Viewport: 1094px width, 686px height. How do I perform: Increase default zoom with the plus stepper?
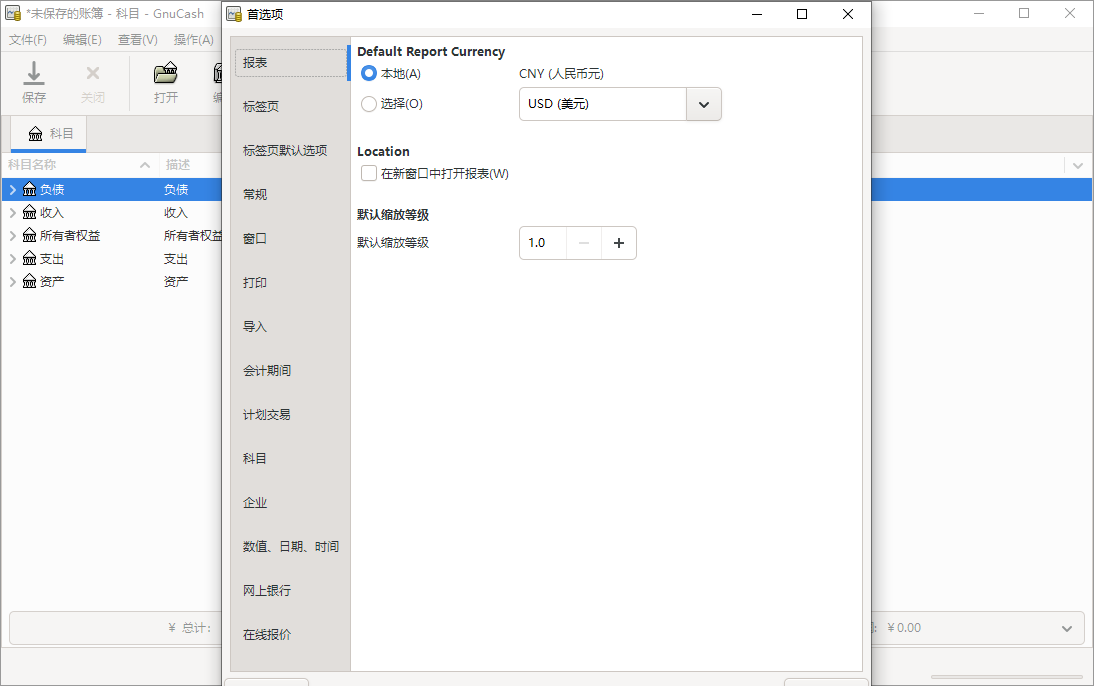pyautogui.click(x=618, y=243)
